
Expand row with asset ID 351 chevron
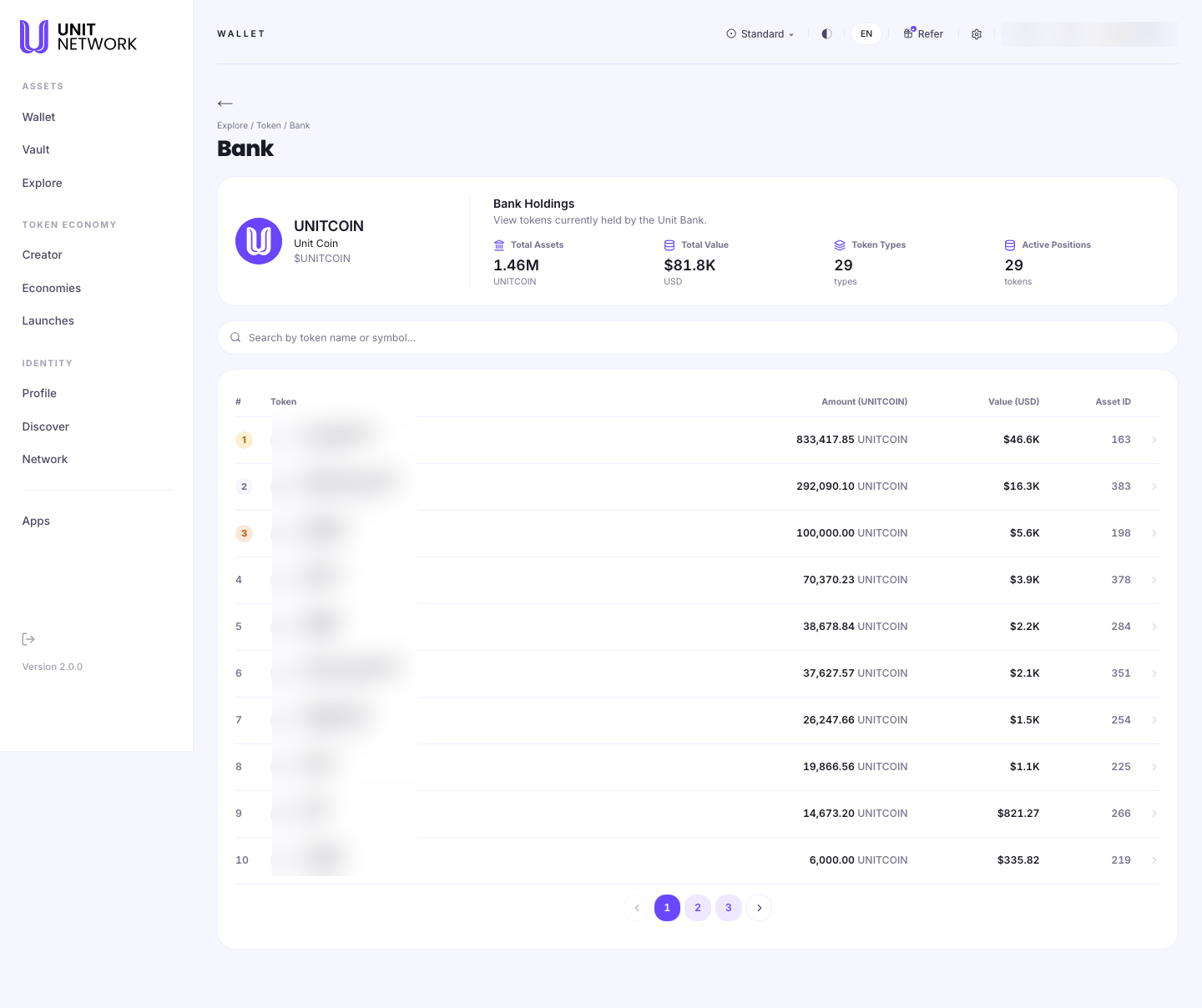(1154, 673)
